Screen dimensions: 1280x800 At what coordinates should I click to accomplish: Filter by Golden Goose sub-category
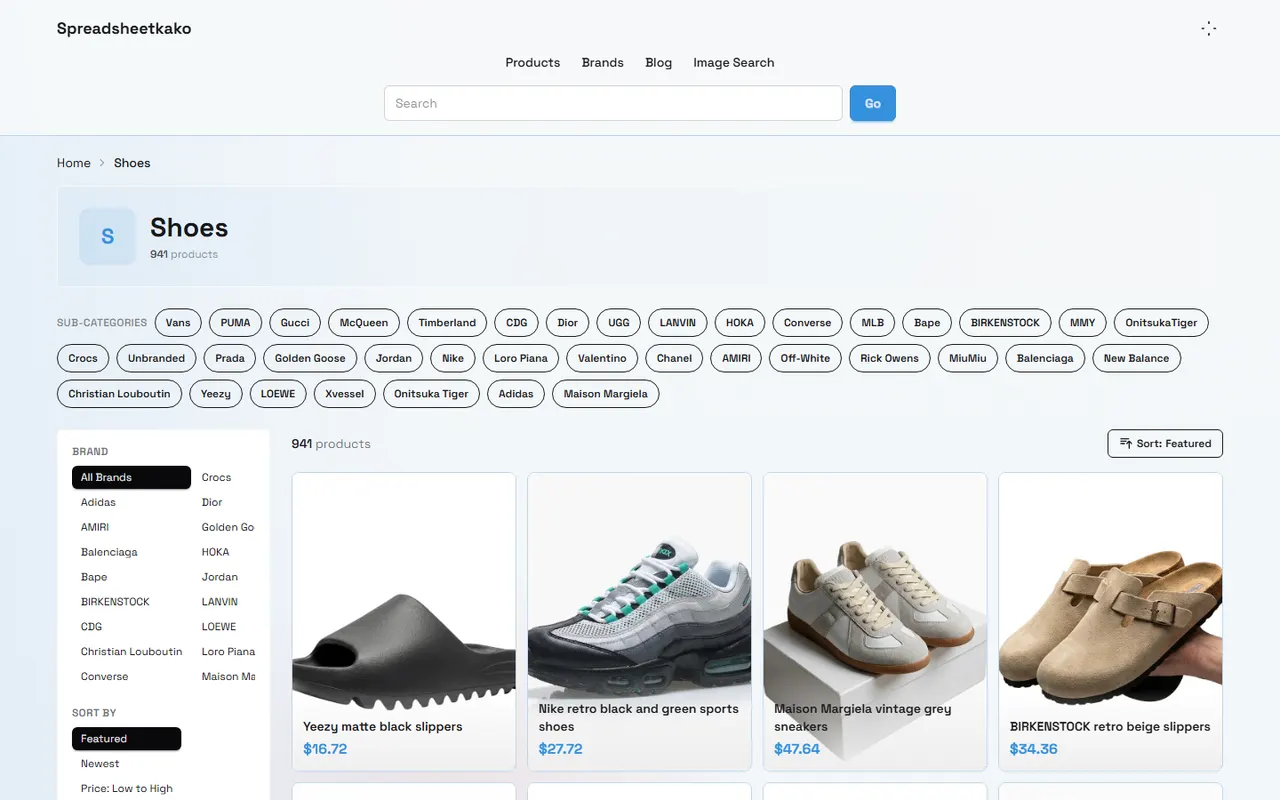click(x=310, y=358)
